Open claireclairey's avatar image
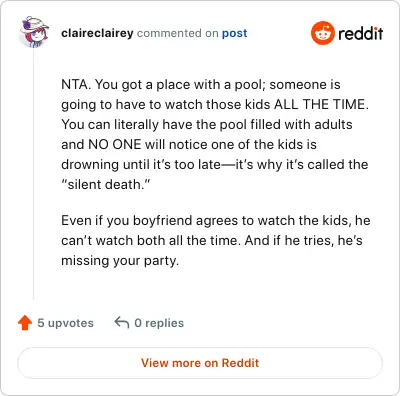 [34, 32]
